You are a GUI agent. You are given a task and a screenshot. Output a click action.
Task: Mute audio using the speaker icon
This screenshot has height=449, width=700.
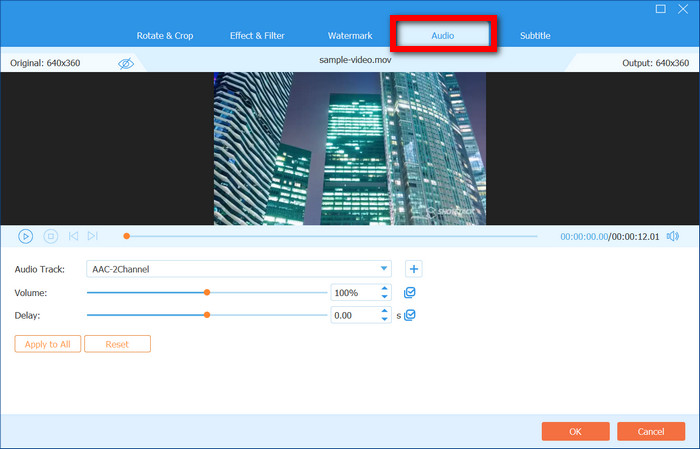click(672, 236)
